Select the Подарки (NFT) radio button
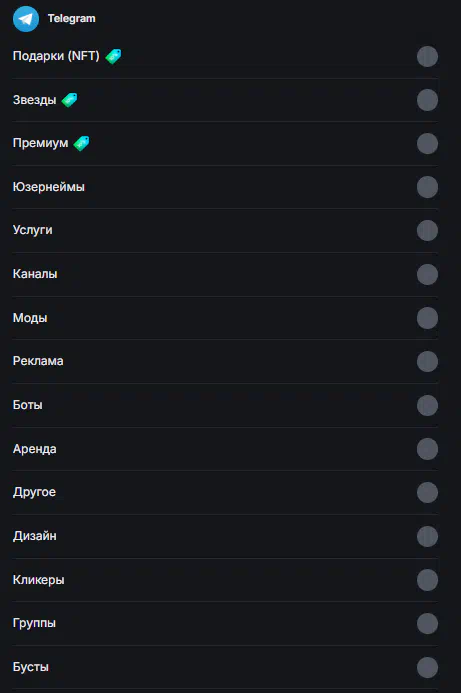The width and height of the screenshot is (461, 693). pyautogui.click(x=427, y=56)
